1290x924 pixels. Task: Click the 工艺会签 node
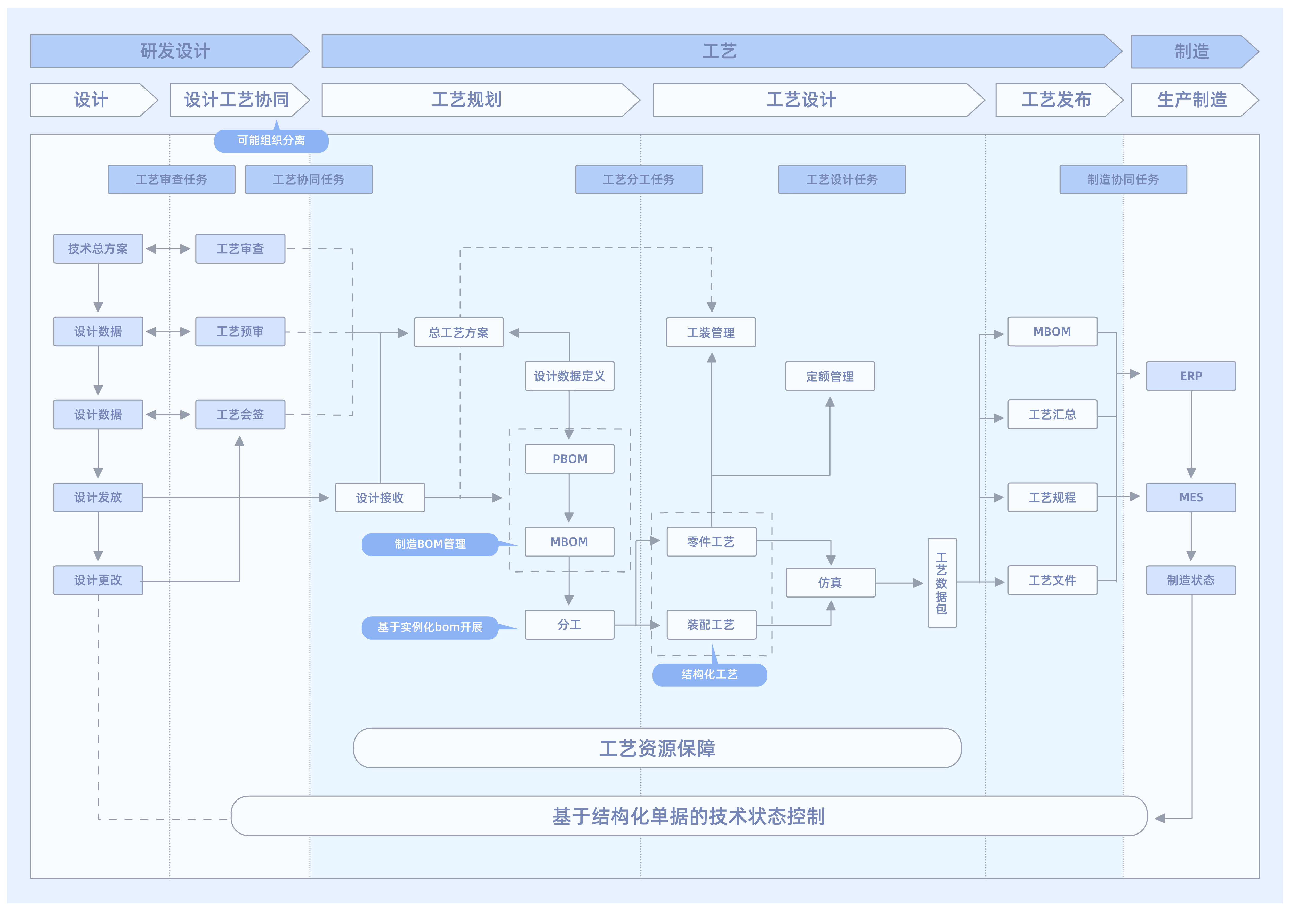[240, 414]
